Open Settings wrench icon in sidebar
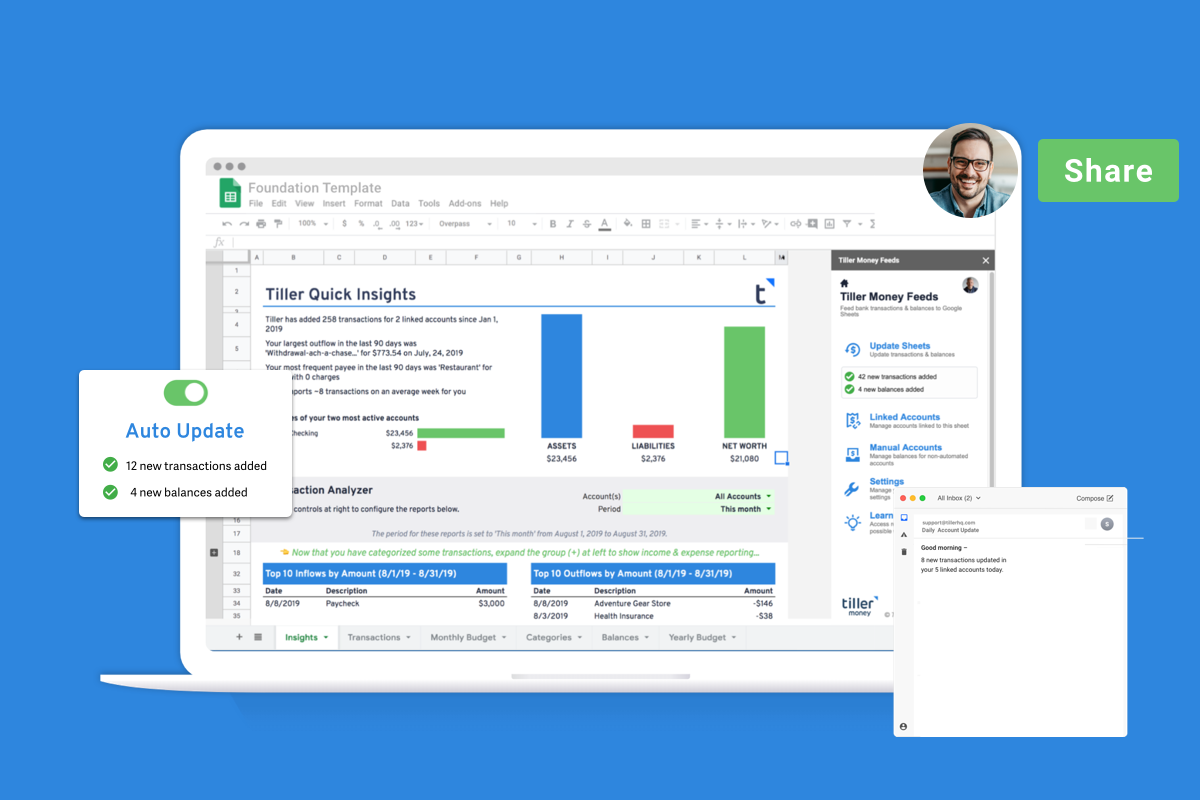This screenshot has width=1200, height=800. [x=852, y=489]
